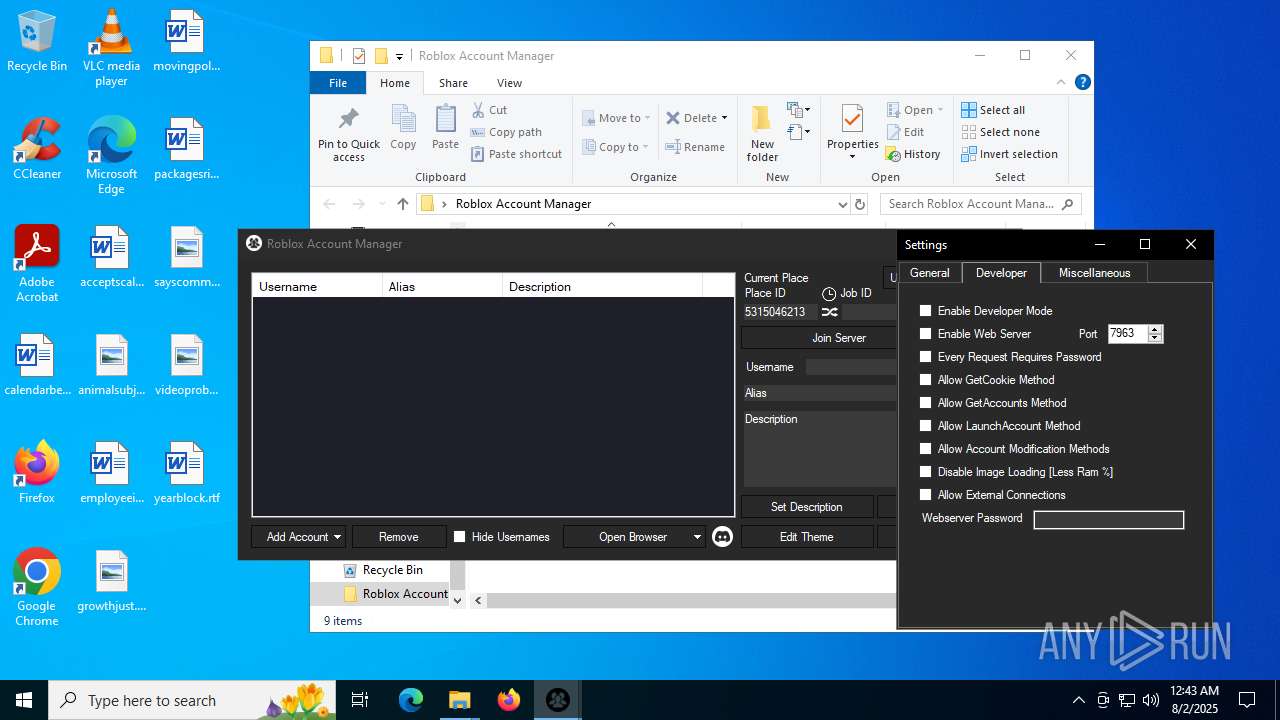Expand the Open Browser dropdown arrow
The width and height of the screenshot is (1280, 720).
point(697,537)
